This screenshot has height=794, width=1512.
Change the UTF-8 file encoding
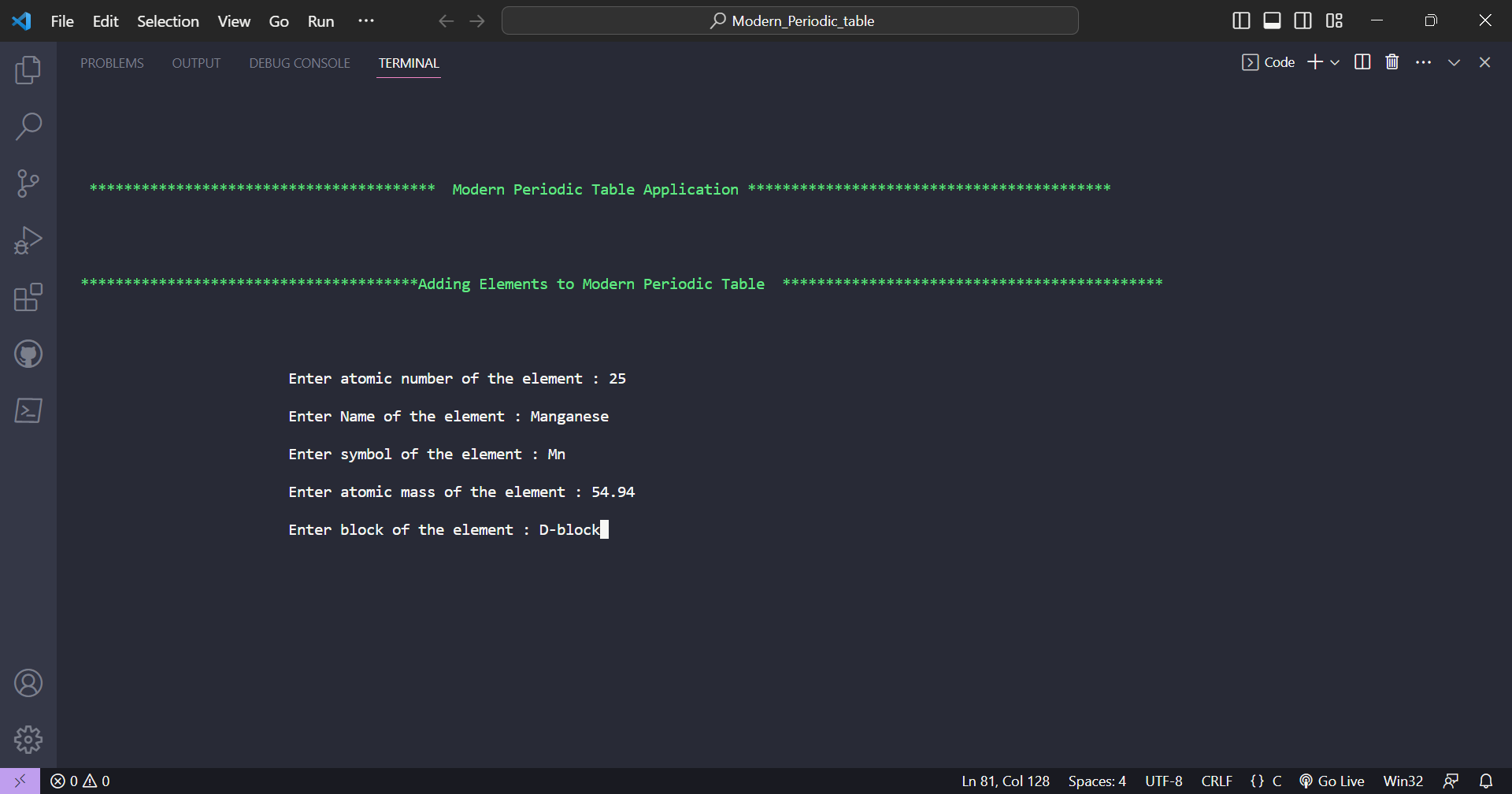pos(1163,781)
